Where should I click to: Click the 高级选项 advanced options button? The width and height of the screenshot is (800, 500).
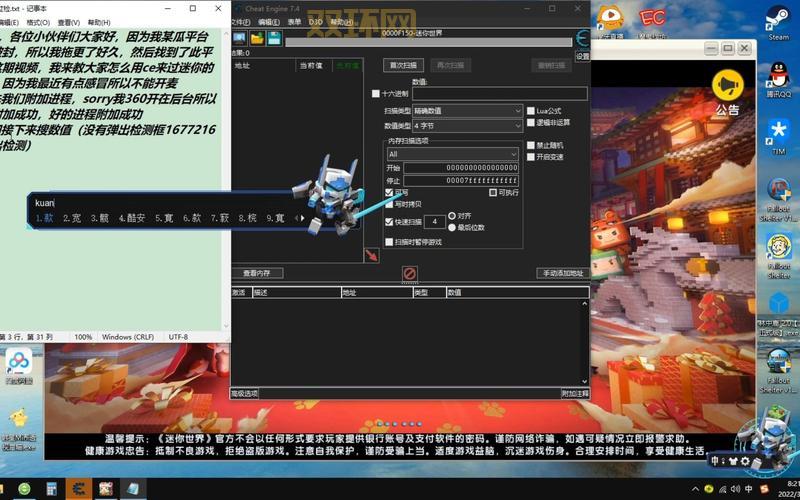[244, 393]
